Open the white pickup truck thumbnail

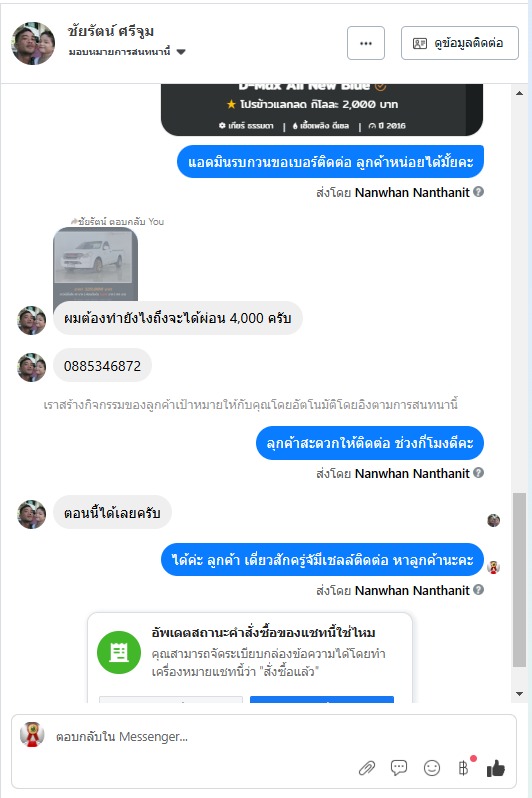pos(95,264)
